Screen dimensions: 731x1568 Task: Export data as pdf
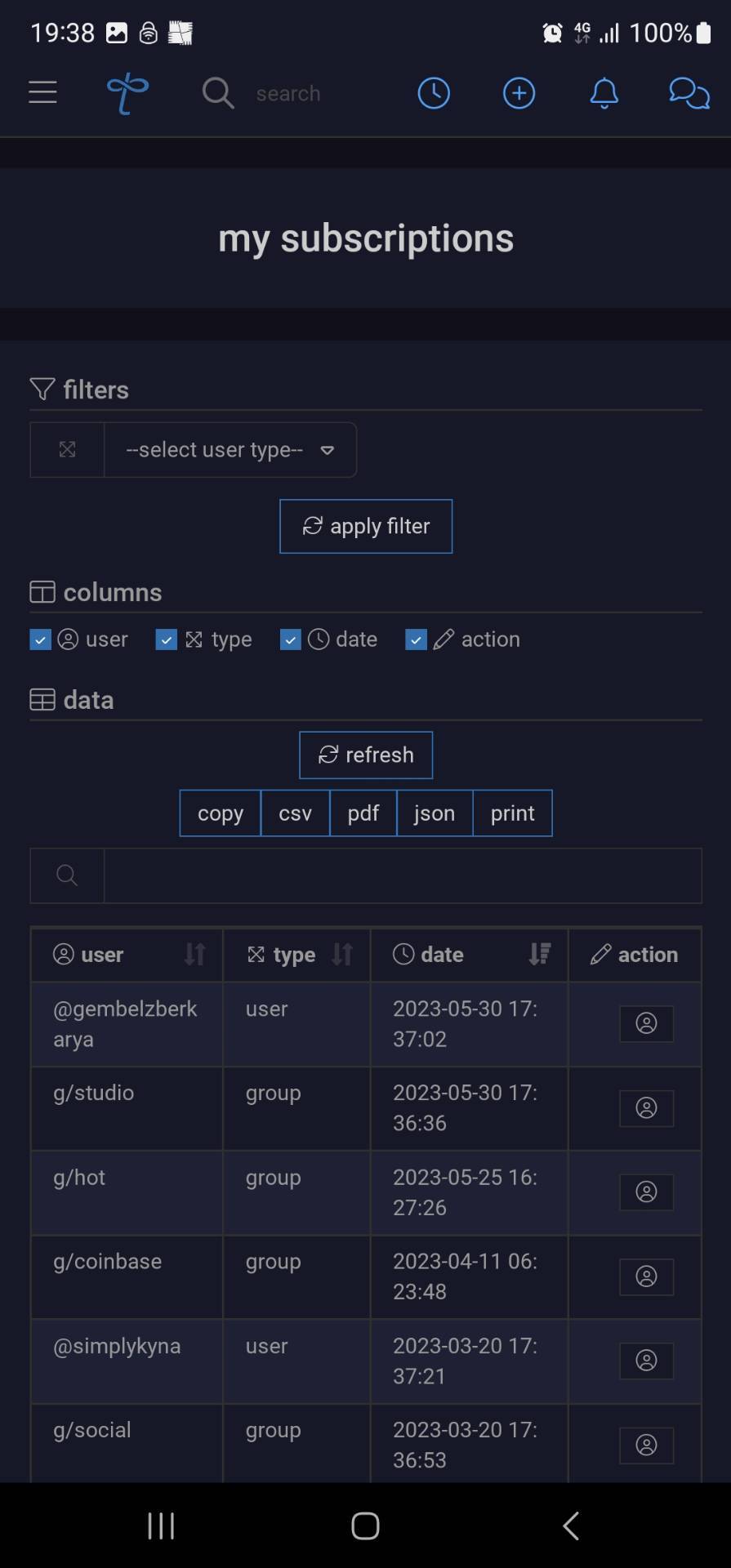[x=363, y=813]
